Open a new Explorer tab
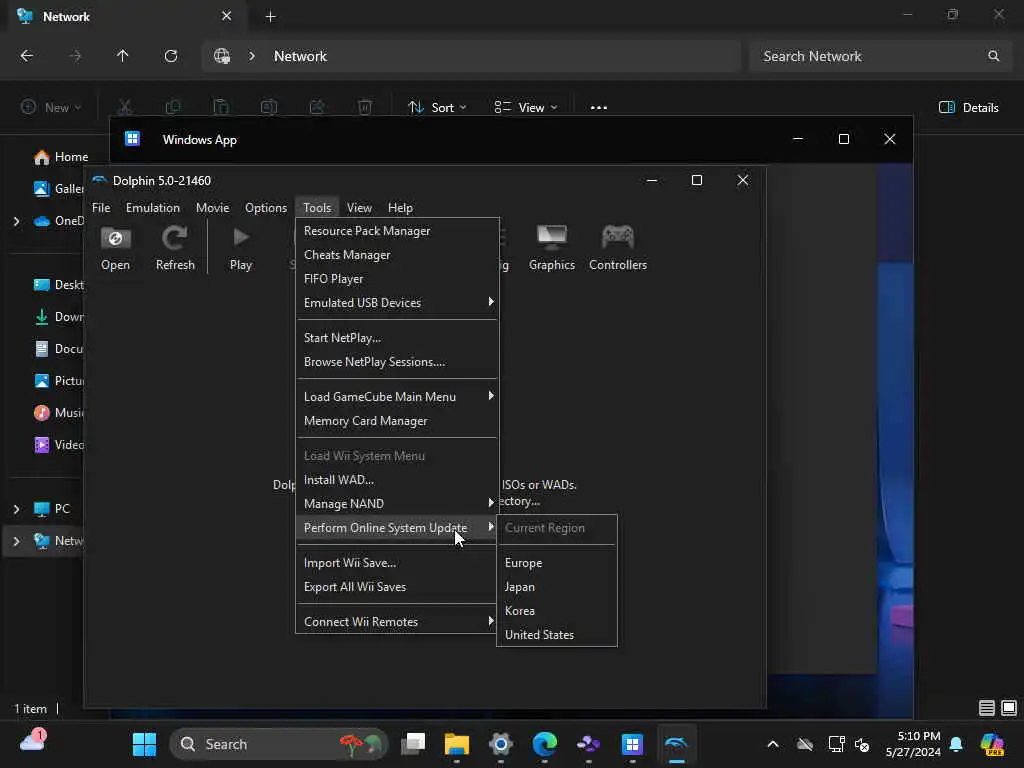The height and width of the screenshot is (768, 1024). [x=270, y=17]
